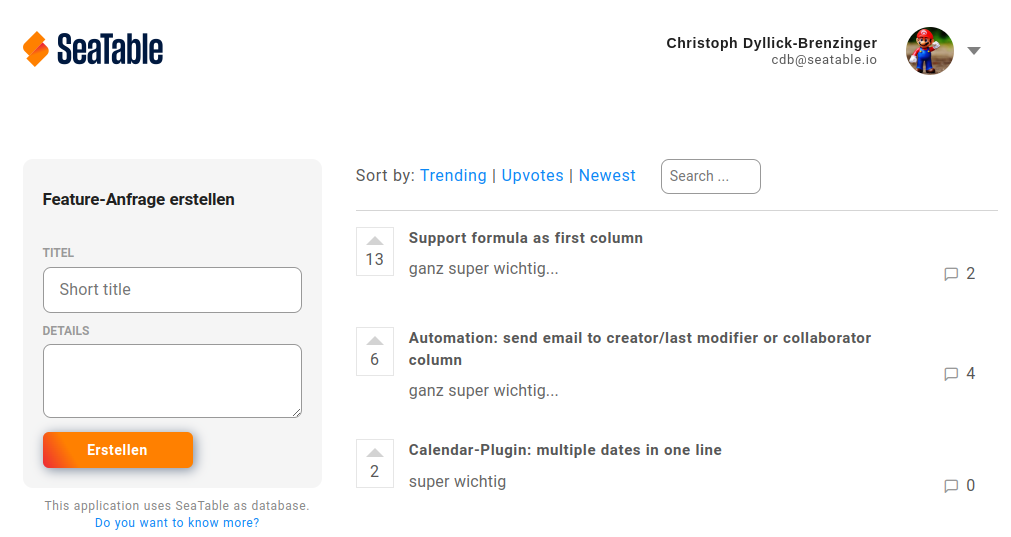The height and width of the screenshot is (537, 1011).
Task: Open 'Support formula as first column' request
Action: point(525,238)
